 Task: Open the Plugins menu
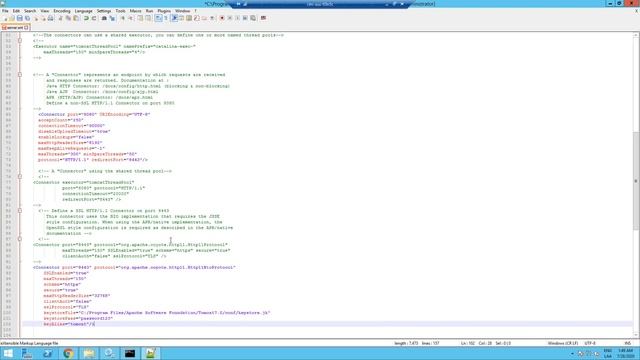tap(164, 11)
